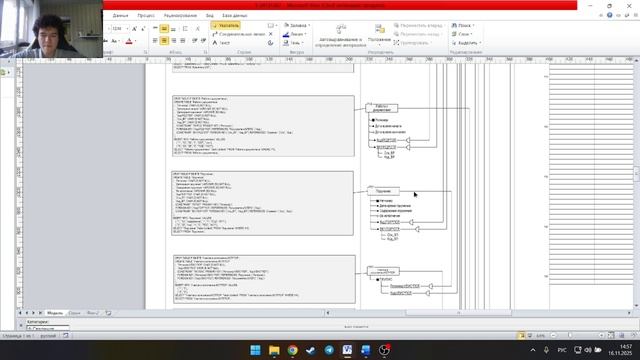Select the Рабочее расписание entity header
The width and height of the screenshot is (640, 360).
(382, 108)
